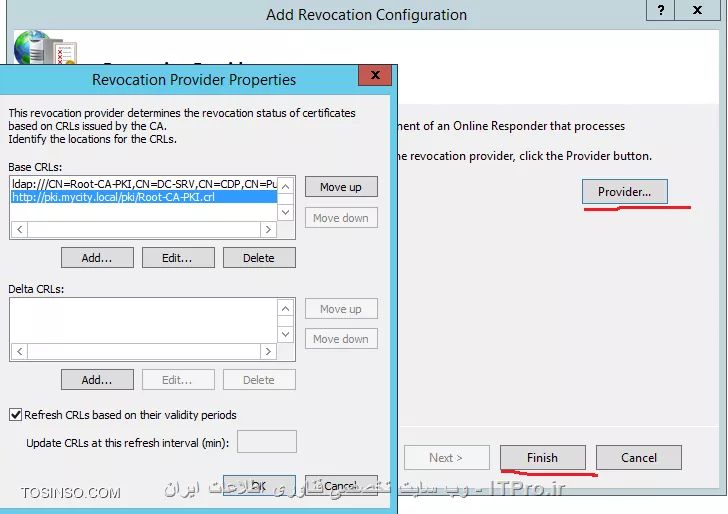Screen dimensions: 728x514
Task: Cancel the Add Revocation Configuration wizard
Action: click(638, 458)
